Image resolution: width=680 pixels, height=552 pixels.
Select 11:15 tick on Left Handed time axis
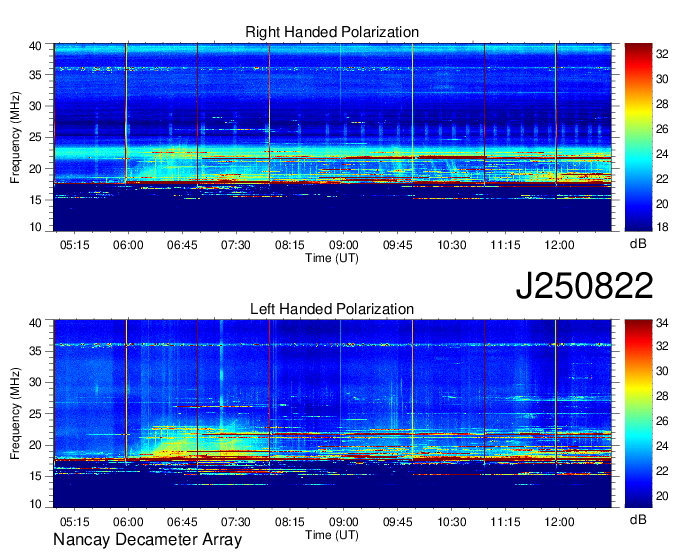[x=505, y=522]
